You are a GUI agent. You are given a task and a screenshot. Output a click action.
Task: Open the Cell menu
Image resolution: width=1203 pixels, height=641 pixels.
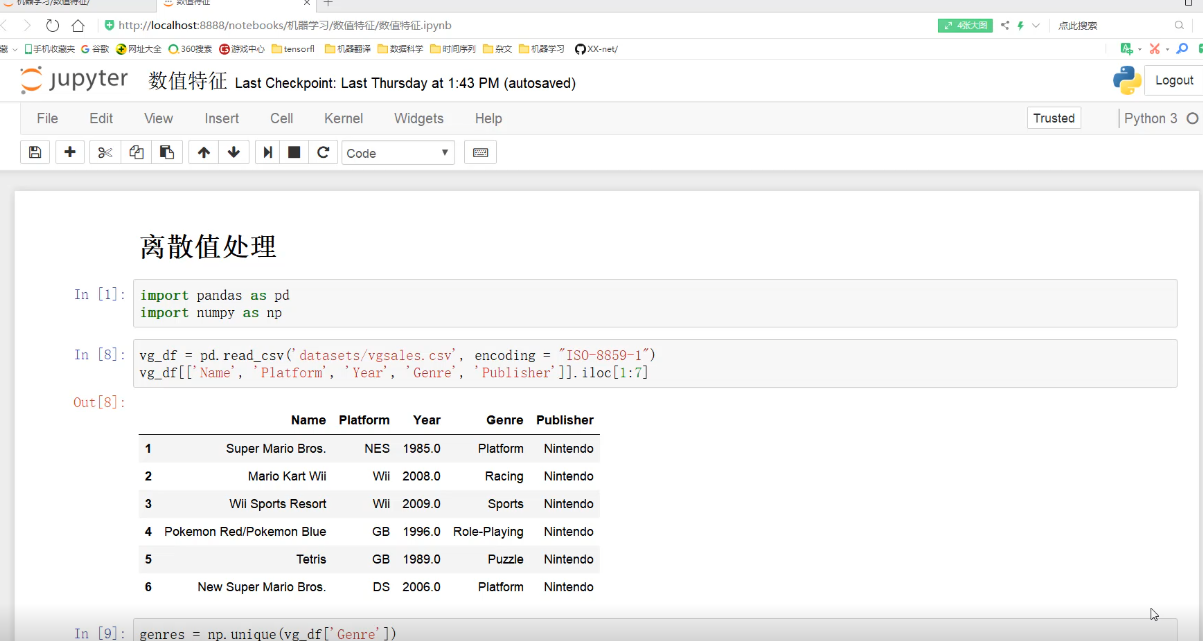tap(281, 118)
